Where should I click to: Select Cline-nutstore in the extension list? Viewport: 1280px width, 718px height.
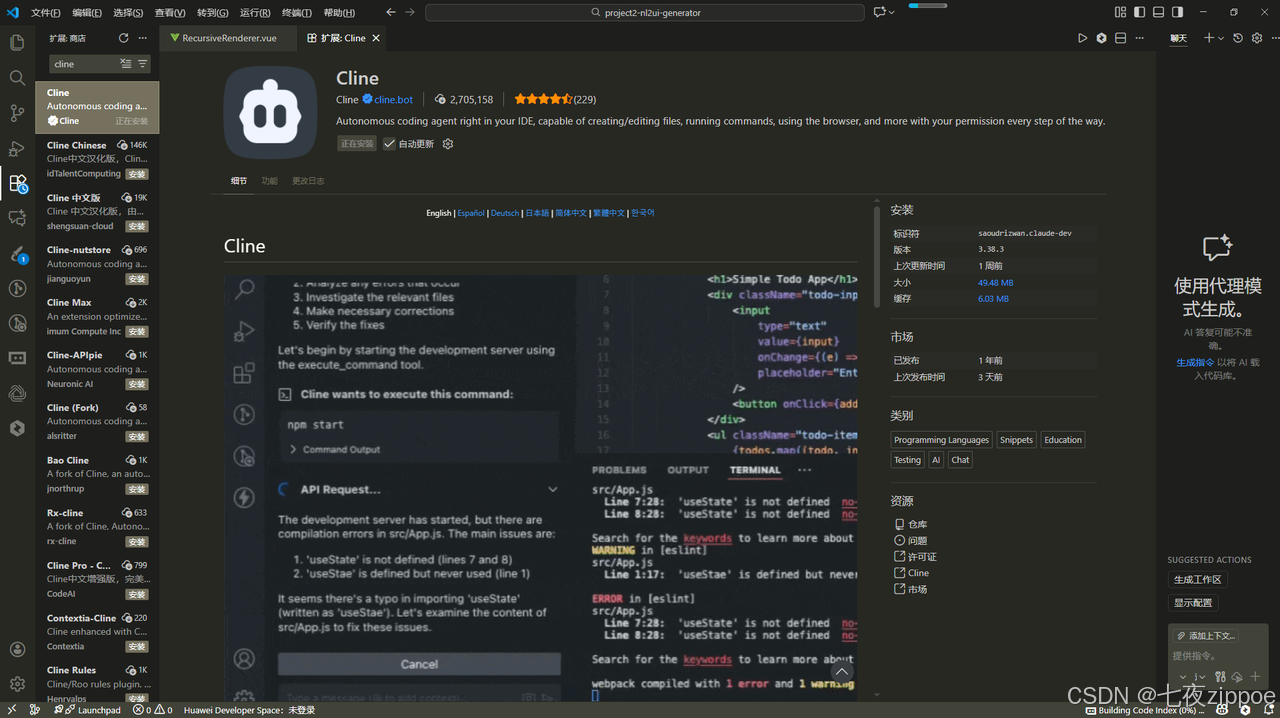tap(97, 264)
